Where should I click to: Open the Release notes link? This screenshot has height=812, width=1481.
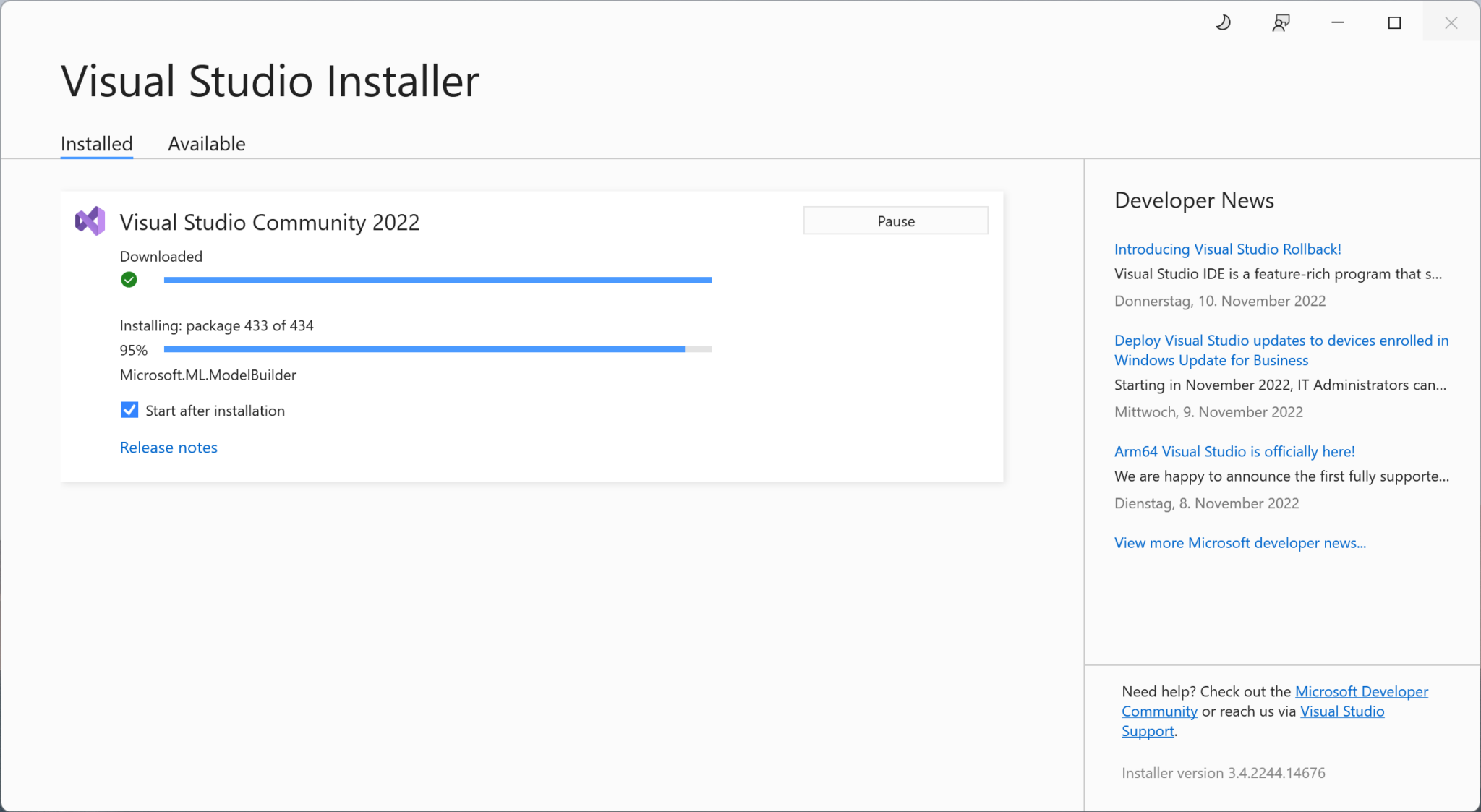click(168, 447)
